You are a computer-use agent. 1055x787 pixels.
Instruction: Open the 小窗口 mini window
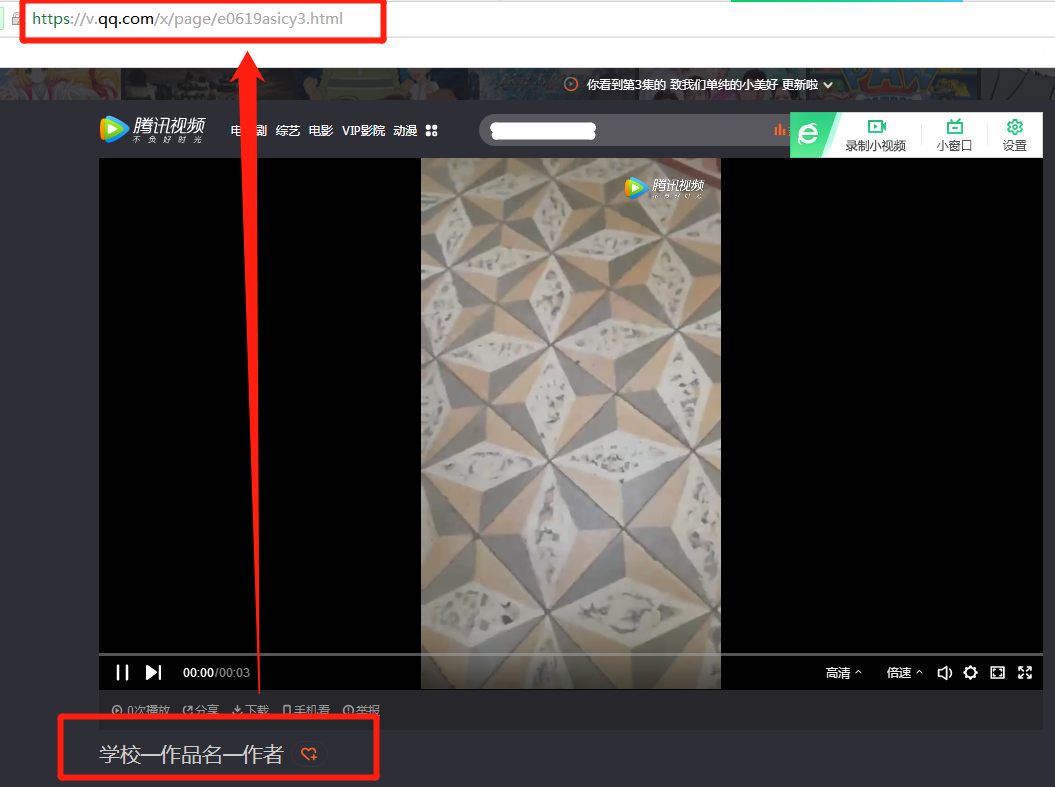[x=954, y=135]
